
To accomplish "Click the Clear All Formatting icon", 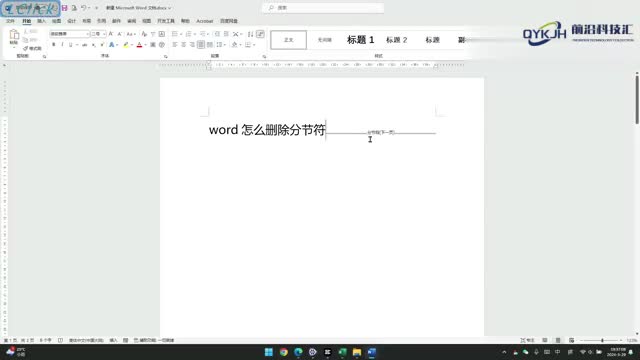I will click(x=144, y=34).
